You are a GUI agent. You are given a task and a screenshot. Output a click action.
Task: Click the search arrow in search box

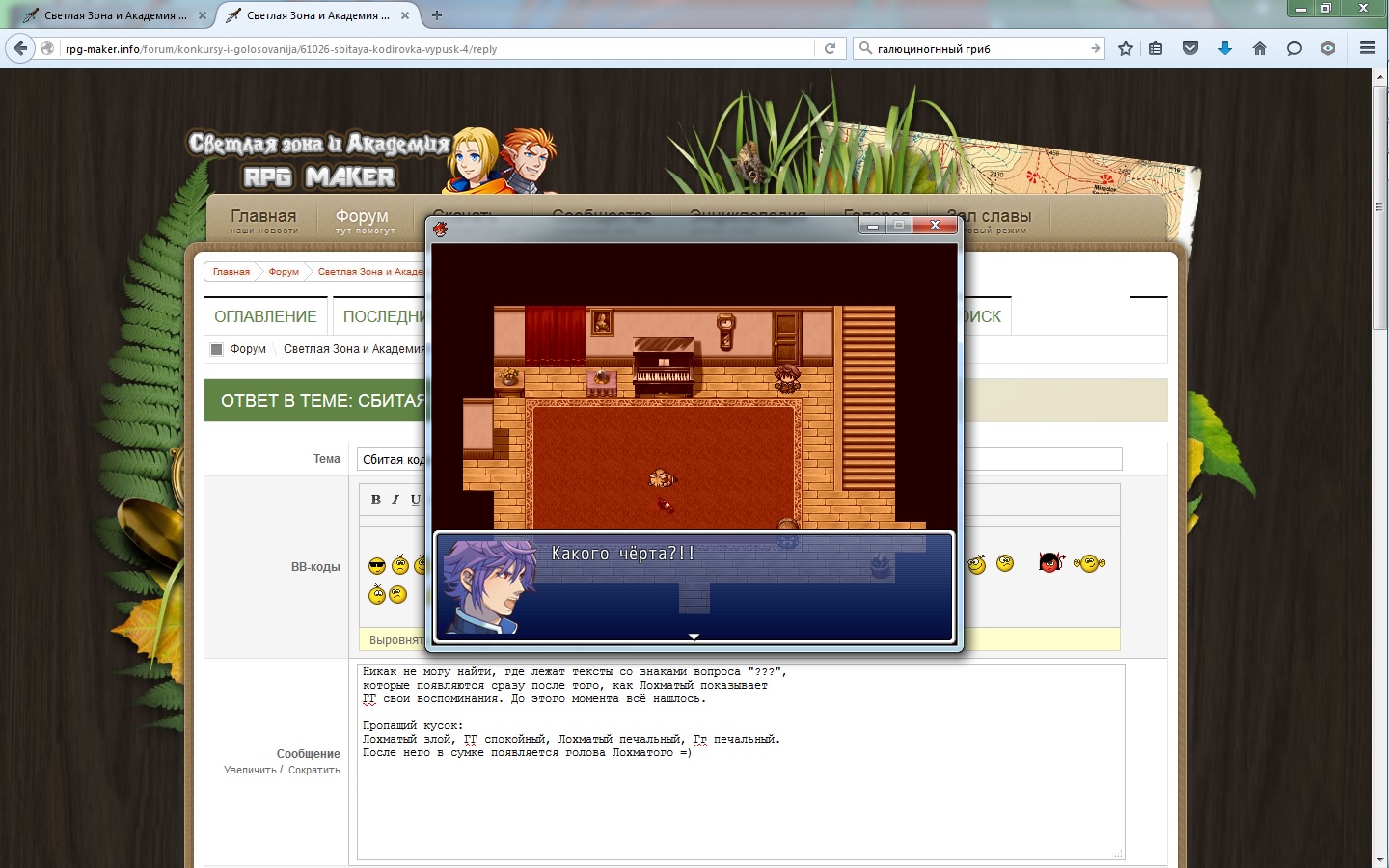1095,48
